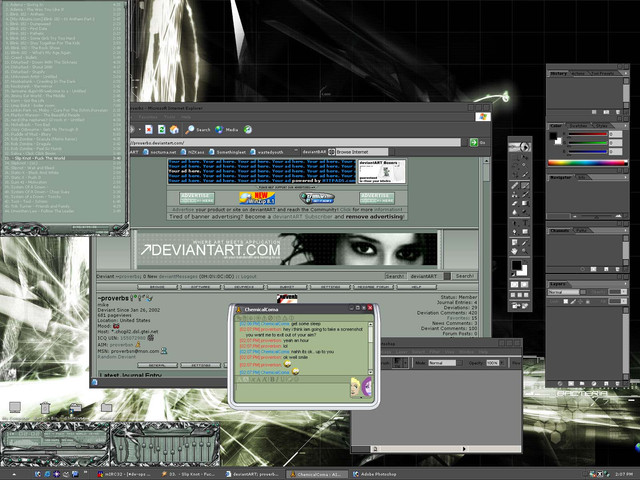Open the Channels panel flyout menu arrow
This screenshot has height=480, width=640.
[625, 230]
